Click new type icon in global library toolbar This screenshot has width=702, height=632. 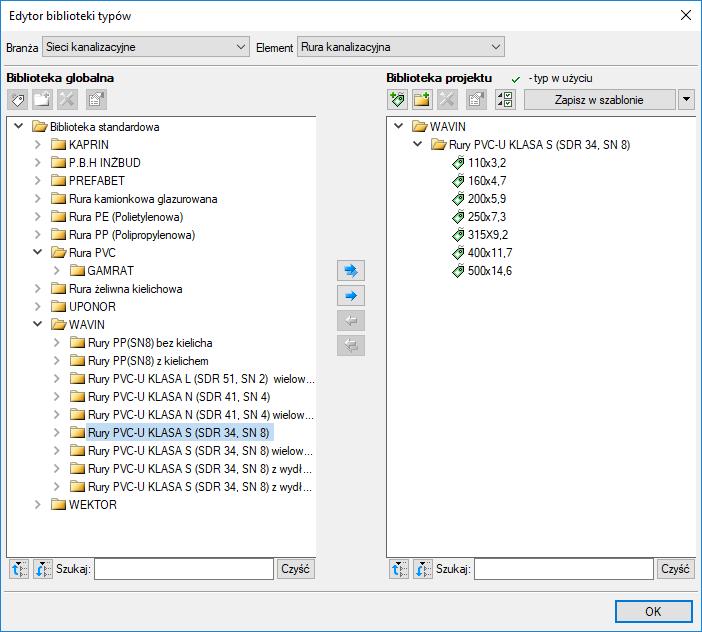point(18,100)
